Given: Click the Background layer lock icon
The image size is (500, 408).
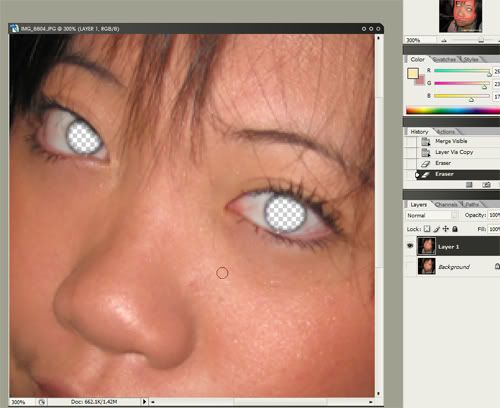Looking at the screenshot, I should click(x=497, y=266).
